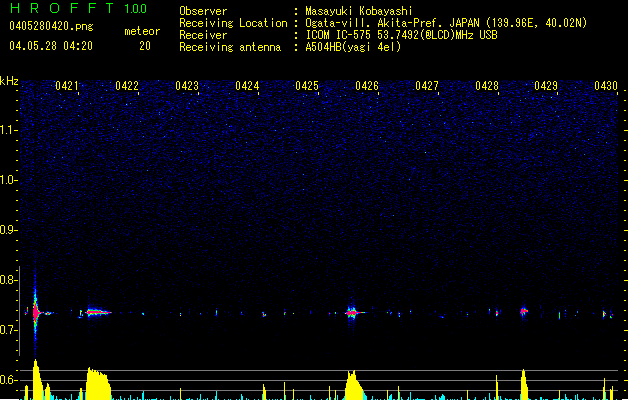Select the meteor echo below 0426
The width and height of the screenshot is (629, 400).
(352, 312)
